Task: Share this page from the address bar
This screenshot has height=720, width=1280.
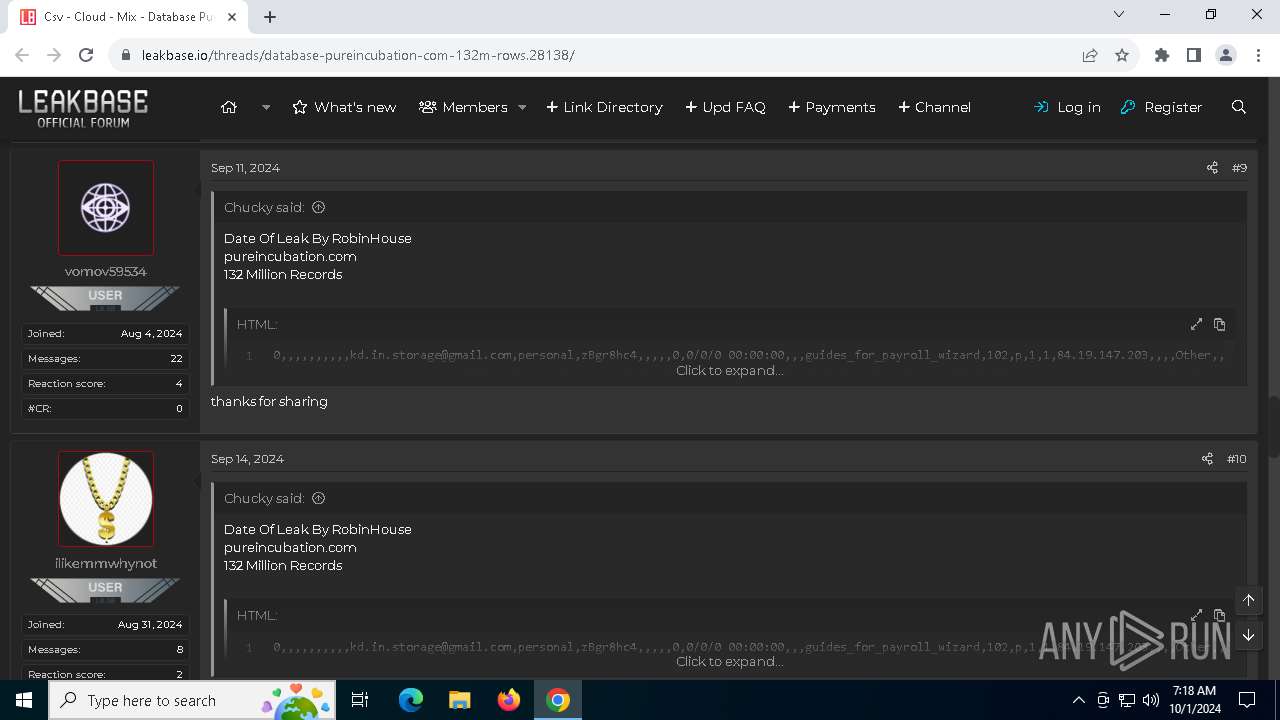Action: point(1090,55)
